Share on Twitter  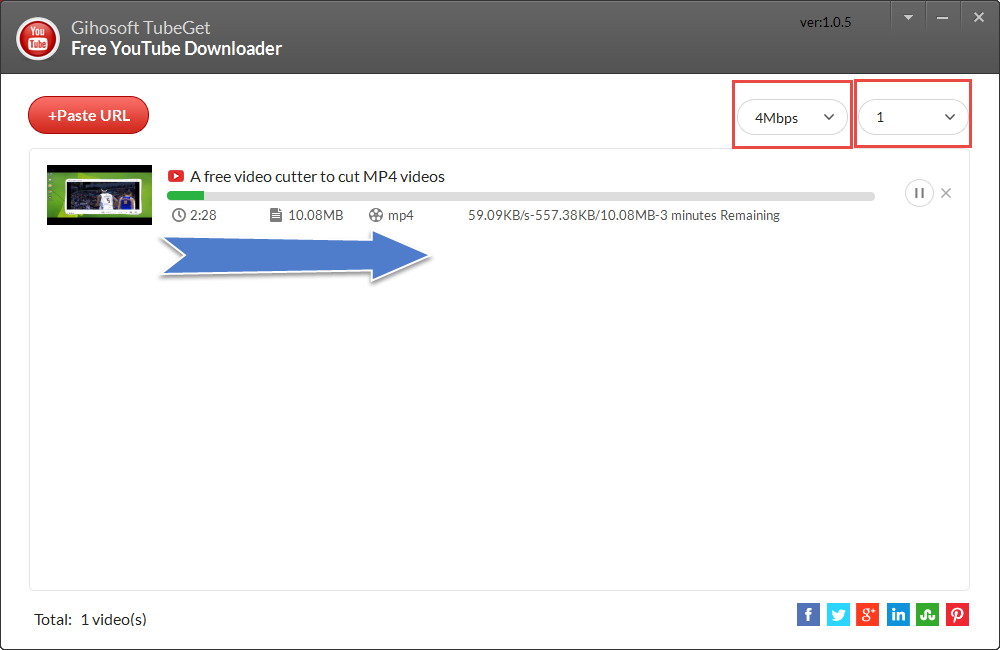pos(838,615)
